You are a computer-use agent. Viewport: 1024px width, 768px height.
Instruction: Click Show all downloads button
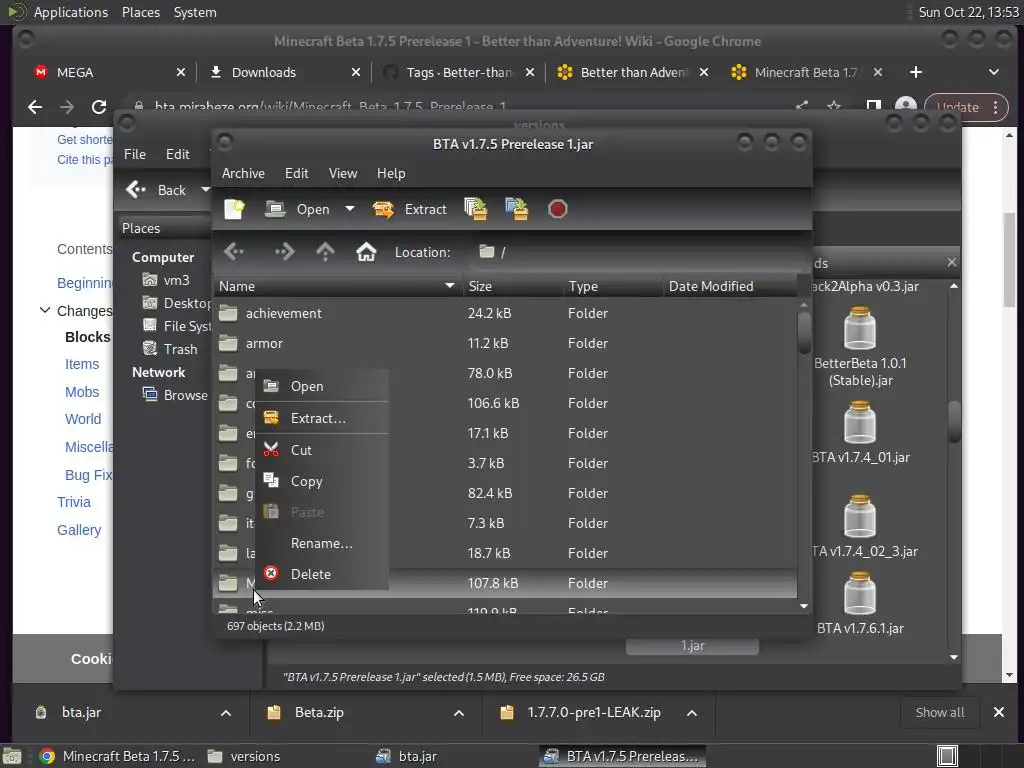coord(940,712)
